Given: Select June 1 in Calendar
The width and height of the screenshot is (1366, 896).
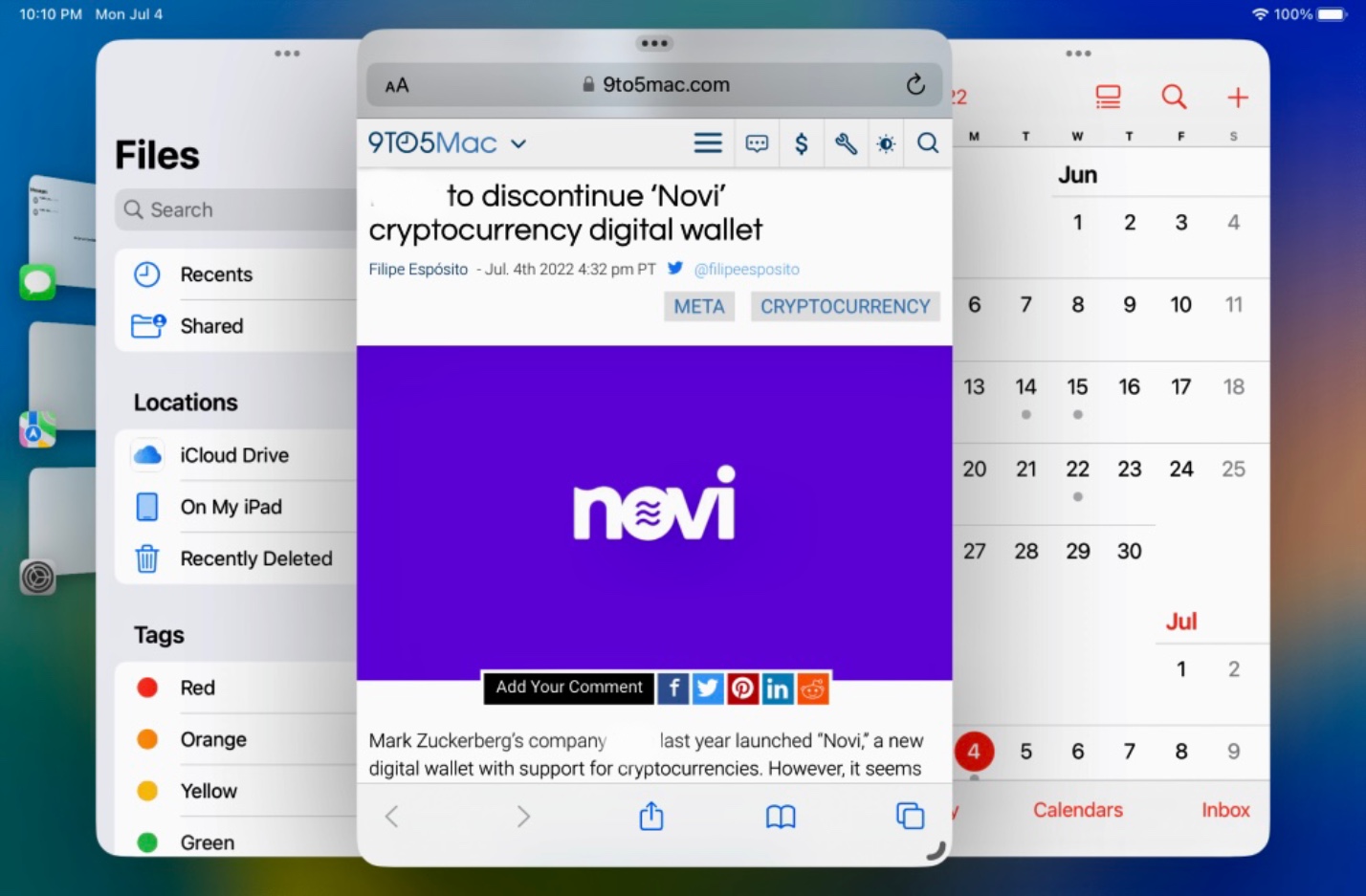Looking at the screenshot, I should (x=1078, y=223).
